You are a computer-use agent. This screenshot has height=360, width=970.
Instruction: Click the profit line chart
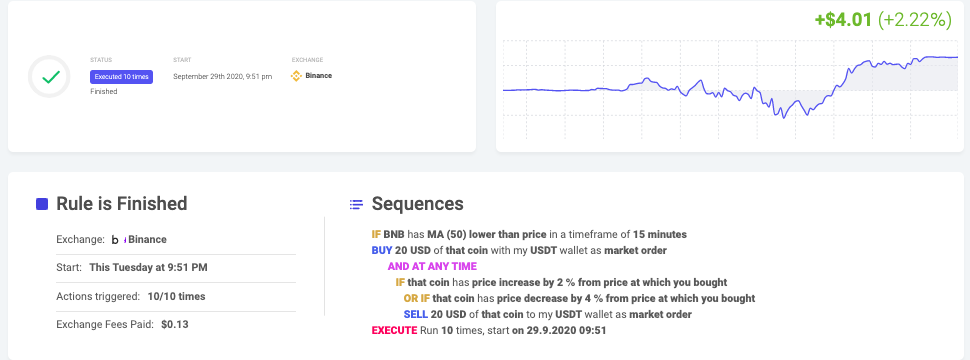click(x=730, y=88)
